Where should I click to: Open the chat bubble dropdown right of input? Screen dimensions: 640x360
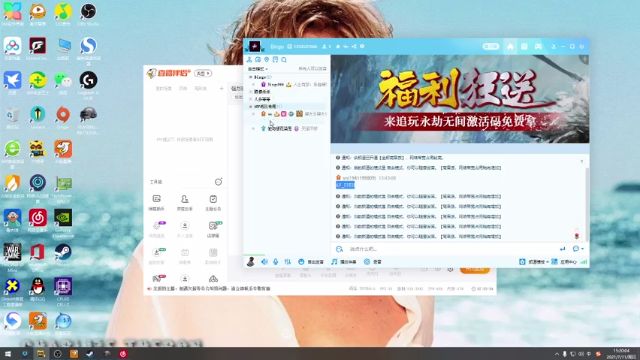point(578,249)
